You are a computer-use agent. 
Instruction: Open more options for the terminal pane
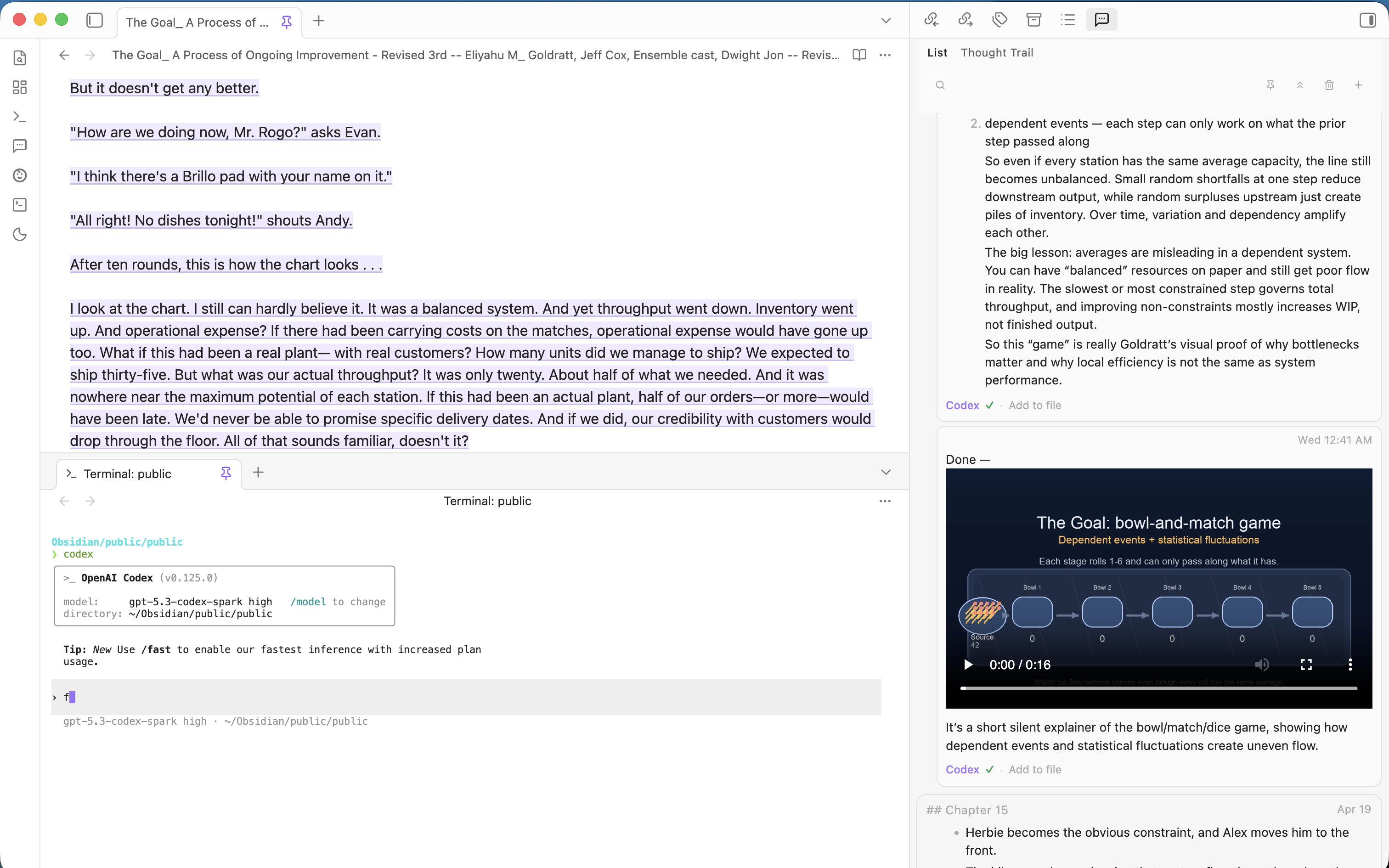pyautogui.click(x=885, y=501)
